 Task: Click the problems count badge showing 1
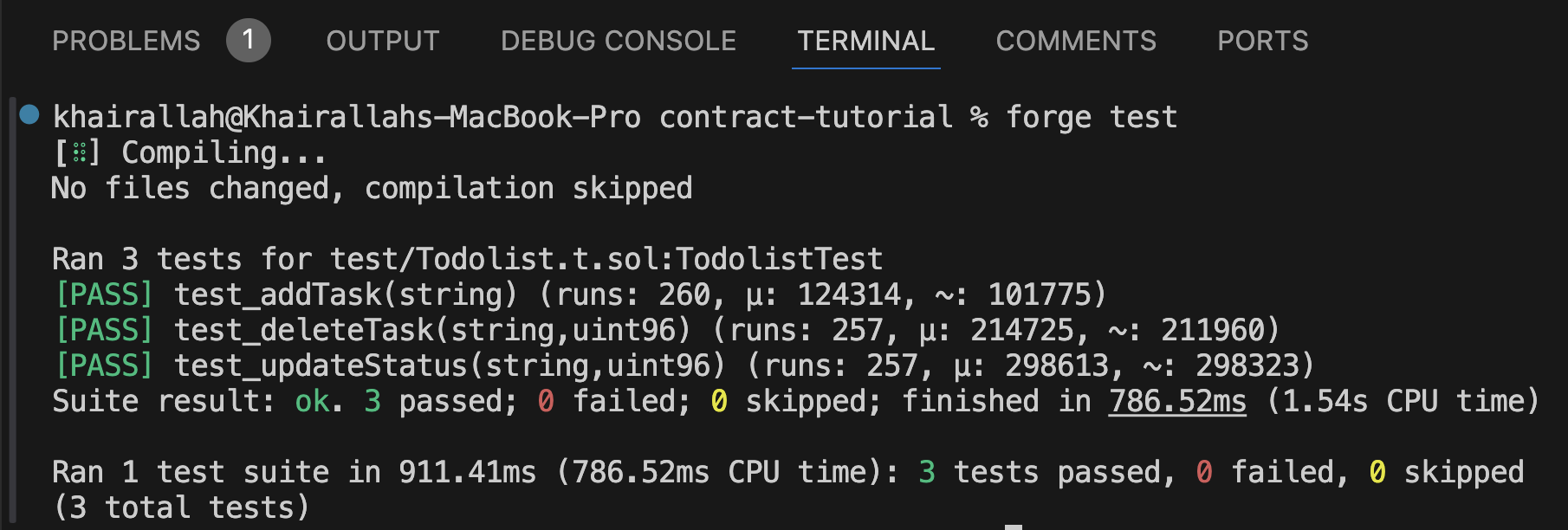click(x=248, y=41)
